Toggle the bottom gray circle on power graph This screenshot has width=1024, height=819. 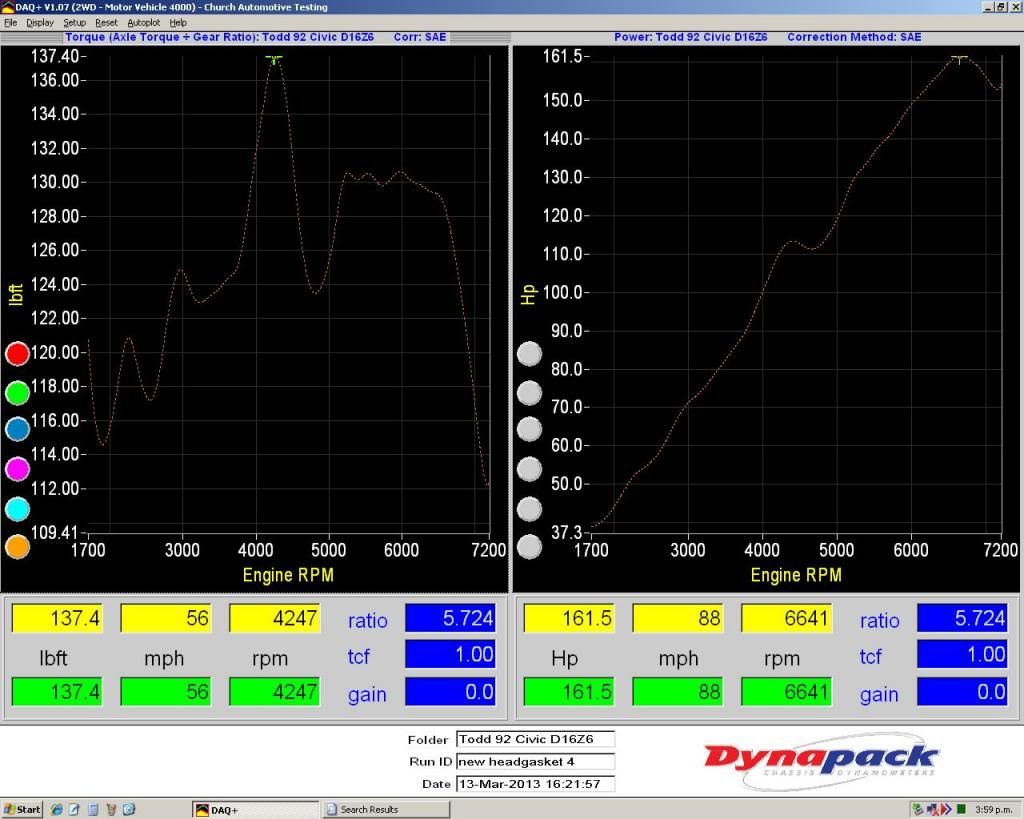tap(529, 547)
